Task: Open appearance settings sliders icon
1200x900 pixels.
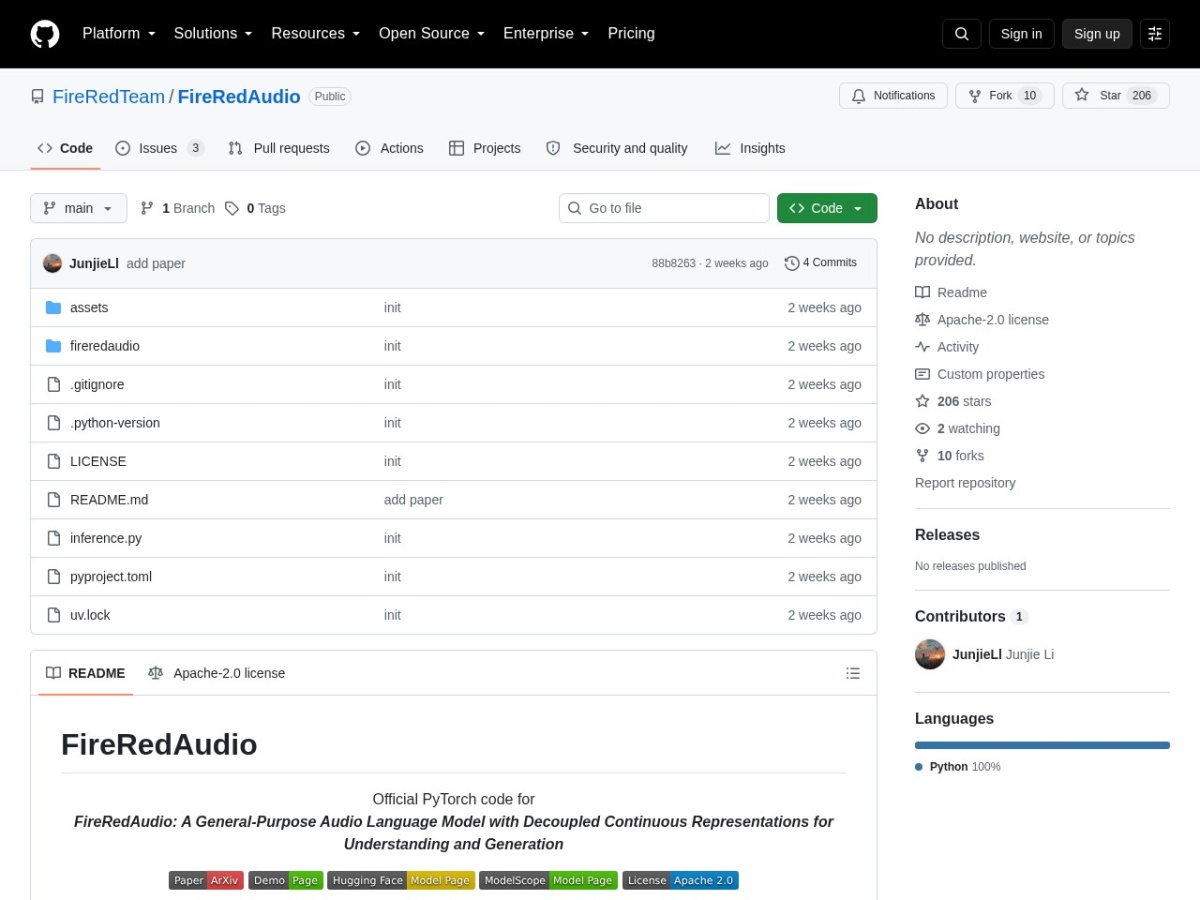Action: pyautogui.click(x=1155, y=34)
